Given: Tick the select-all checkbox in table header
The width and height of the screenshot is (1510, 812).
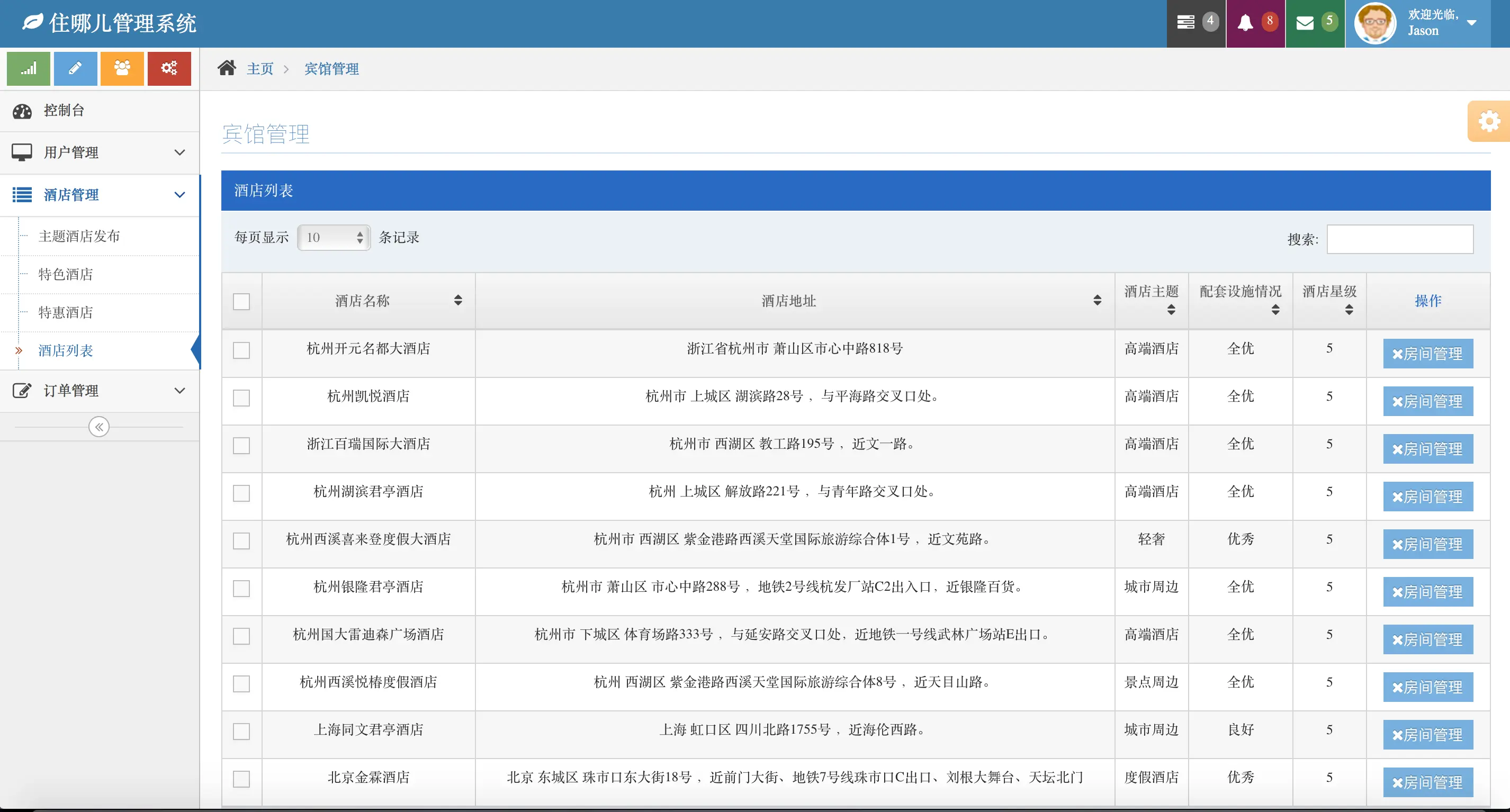Looking at the screenshot, I should [x=241, y=301].
